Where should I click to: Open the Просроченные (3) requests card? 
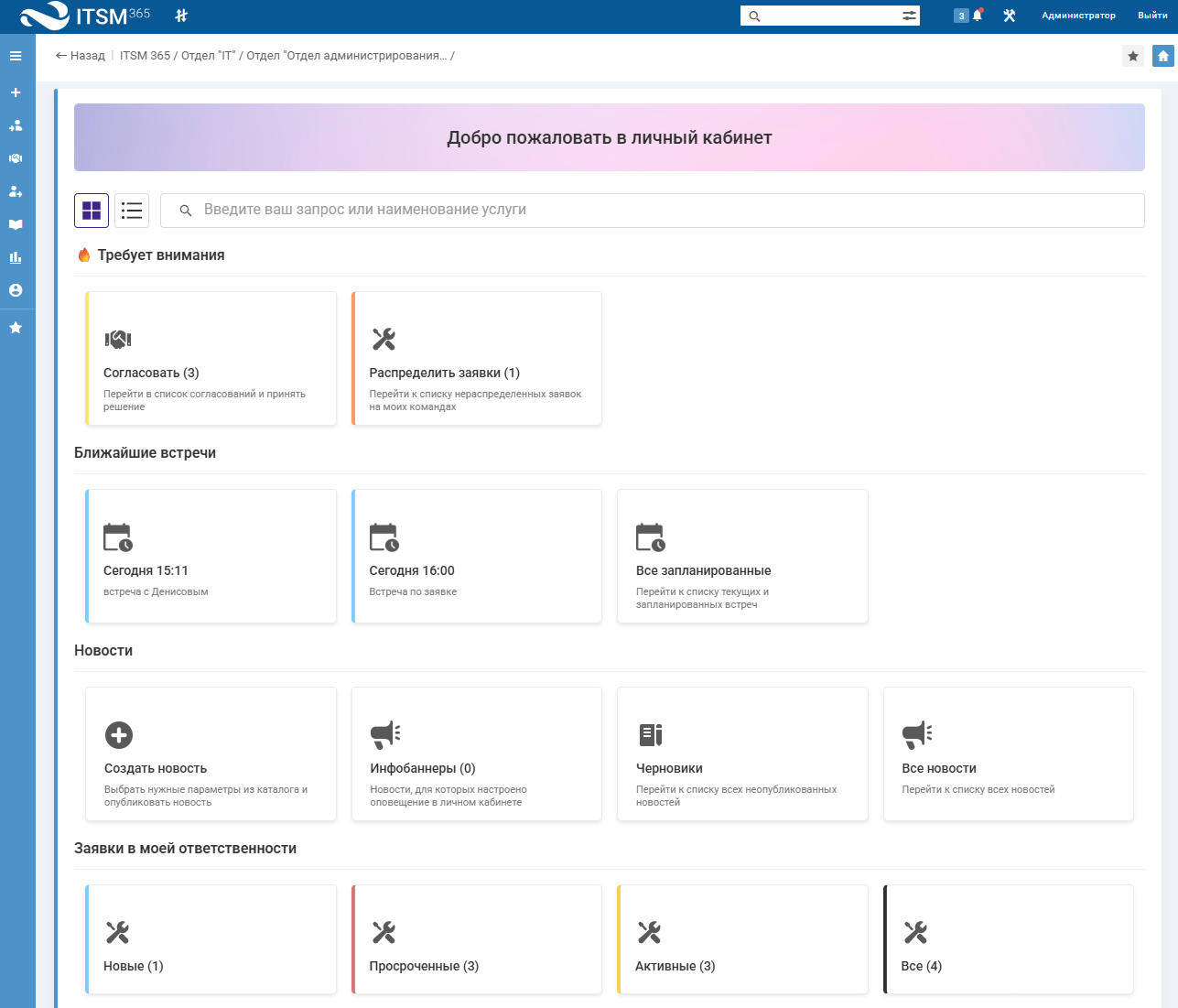[x=477, y=939]
